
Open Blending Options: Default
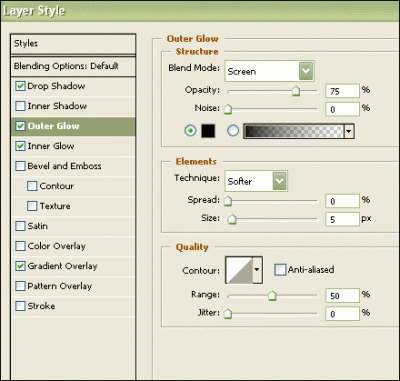click(73, 66)
